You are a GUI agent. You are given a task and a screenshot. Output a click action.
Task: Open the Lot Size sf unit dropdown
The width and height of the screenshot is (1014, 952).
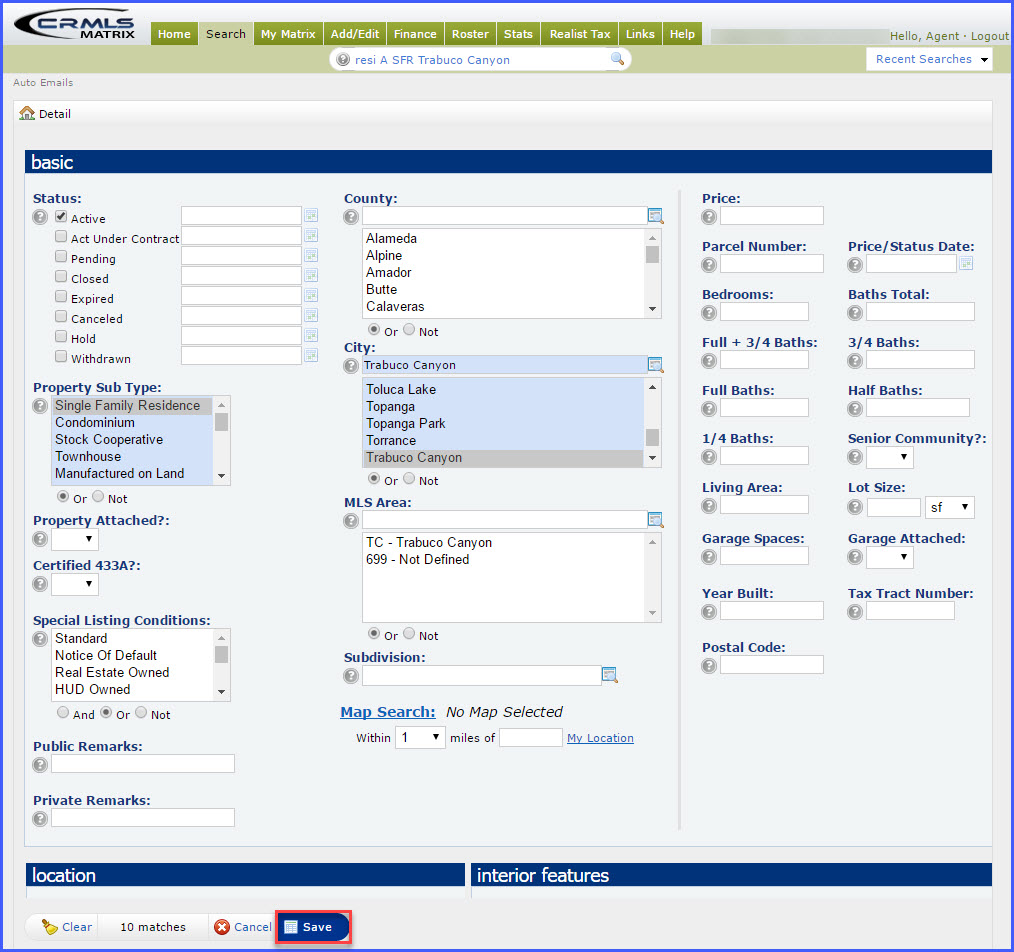949,508
